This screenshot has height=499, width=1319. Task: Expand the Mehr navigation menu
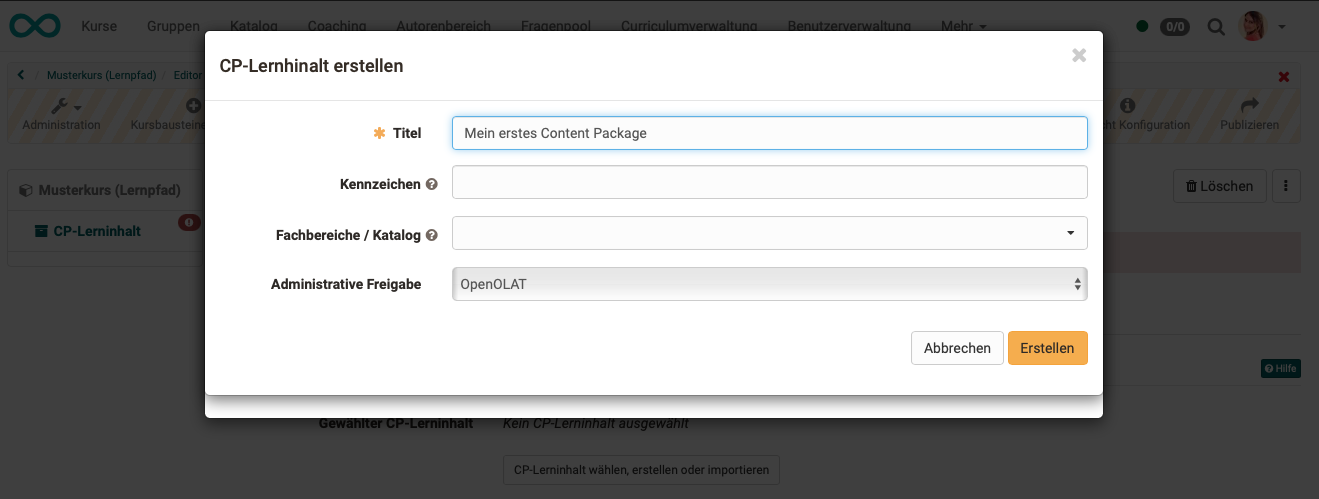point(963,26)
